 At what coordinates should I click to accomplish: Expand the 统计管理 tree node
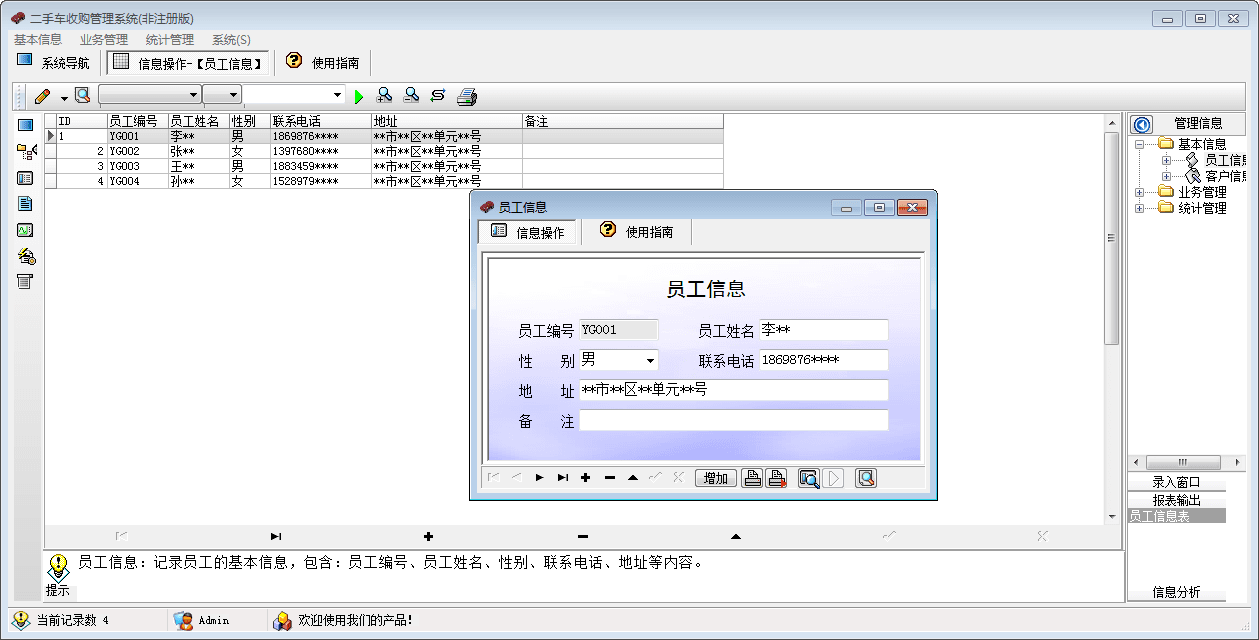1140,208
